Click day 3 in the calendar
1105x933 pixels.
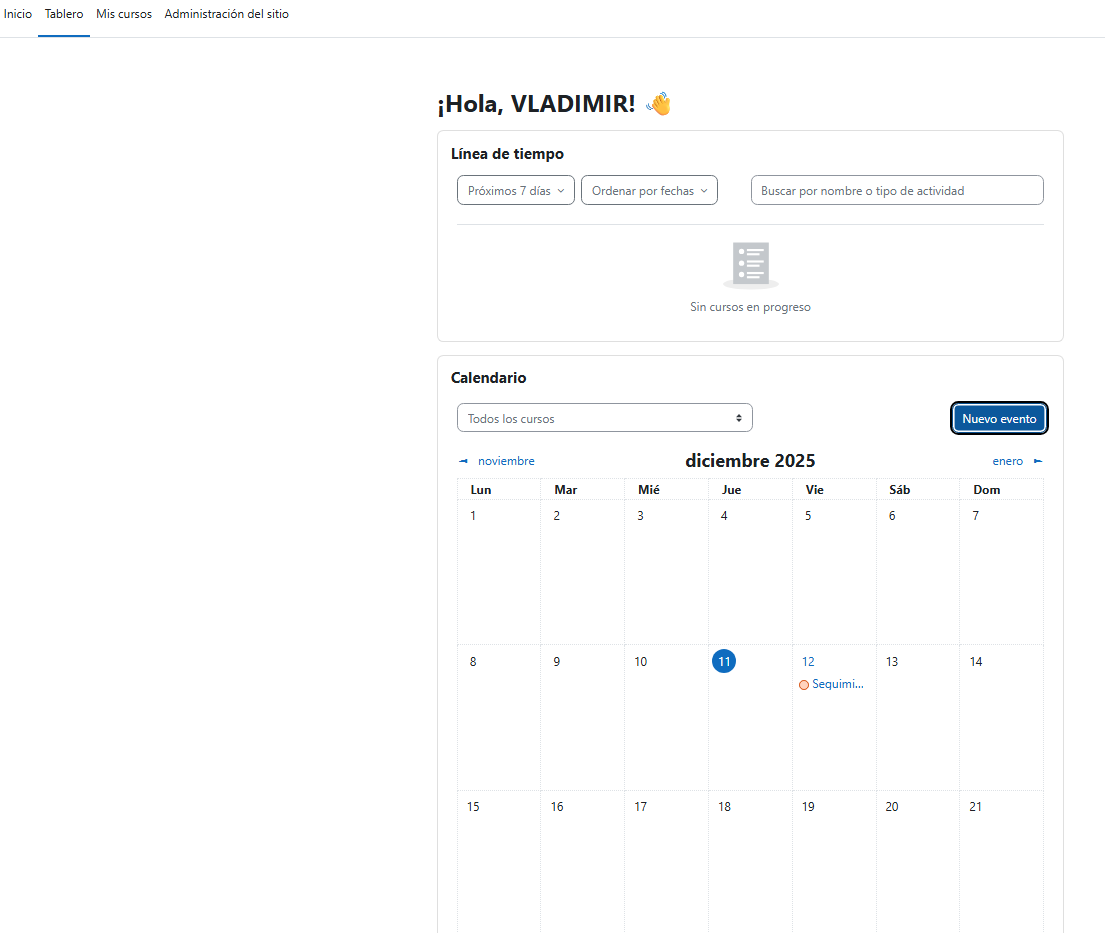click(x=640, y=516)
